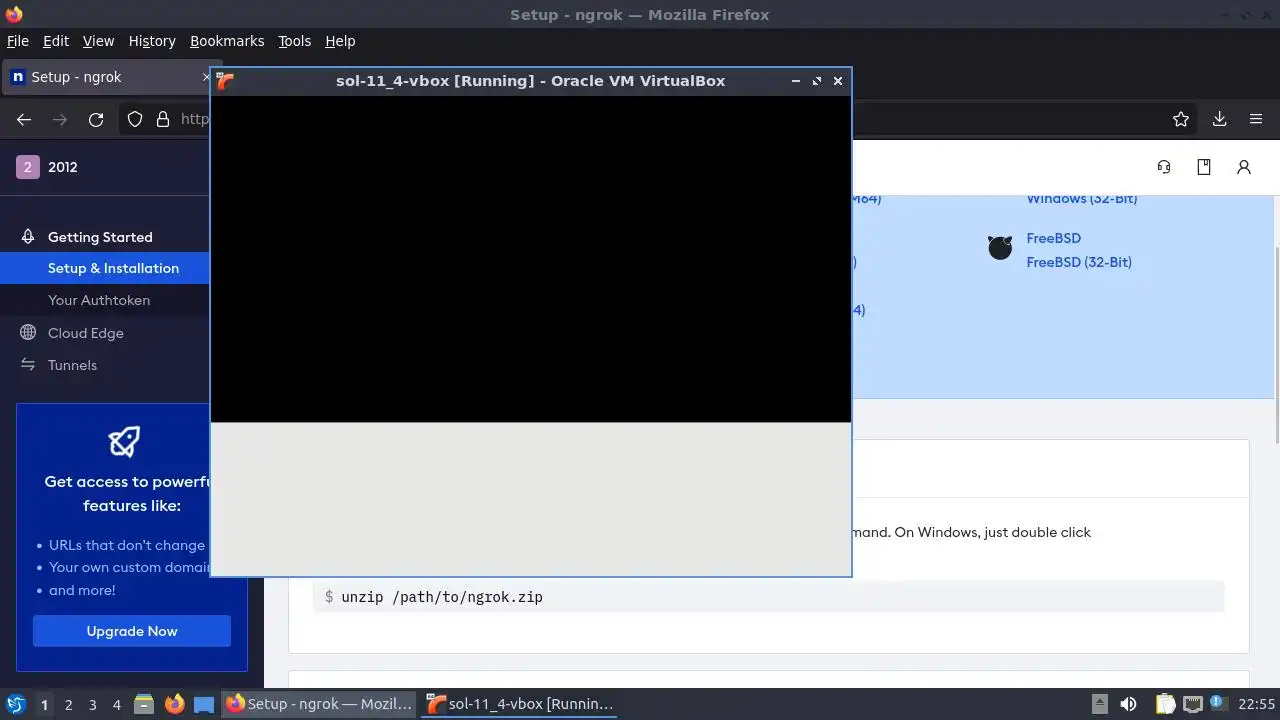This screenshot has height=720, width=1280.
Task: Select the Setup - ngrok browser tab
Action: (x=108, y=77)
